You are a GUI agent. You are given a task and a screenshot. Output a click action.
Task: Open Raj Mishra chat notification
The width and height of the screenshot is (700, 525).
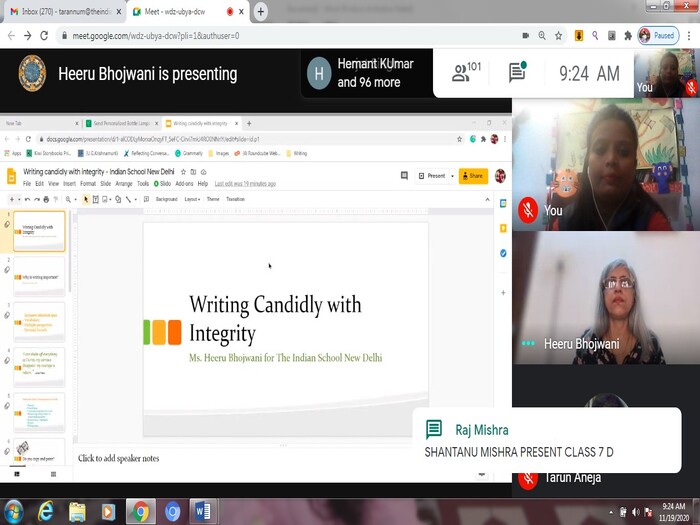click(547, 440)
